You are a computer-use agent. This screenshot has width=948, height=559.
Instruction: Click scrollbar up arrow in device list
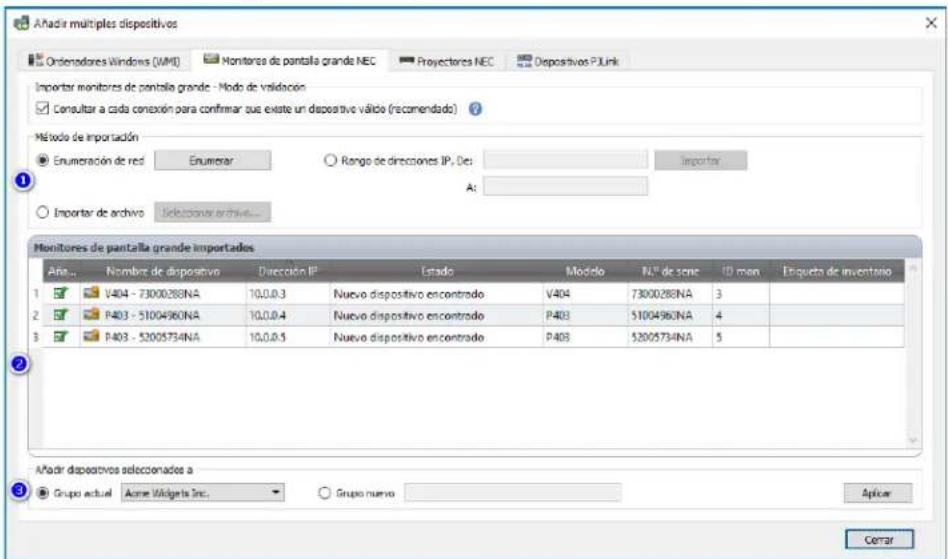913,268
